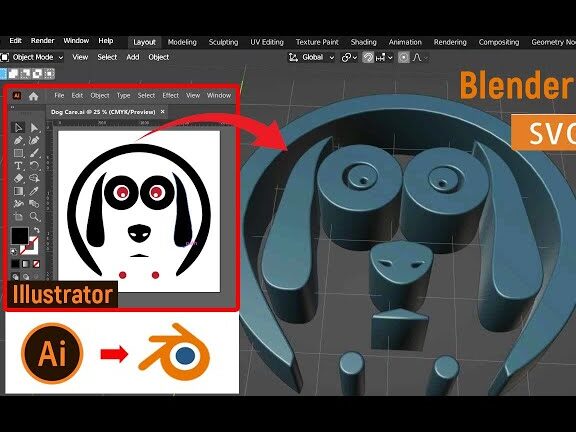576x432 pixels.
Task: Switch to UV Editing workspace tab
Action: point(267,42)
